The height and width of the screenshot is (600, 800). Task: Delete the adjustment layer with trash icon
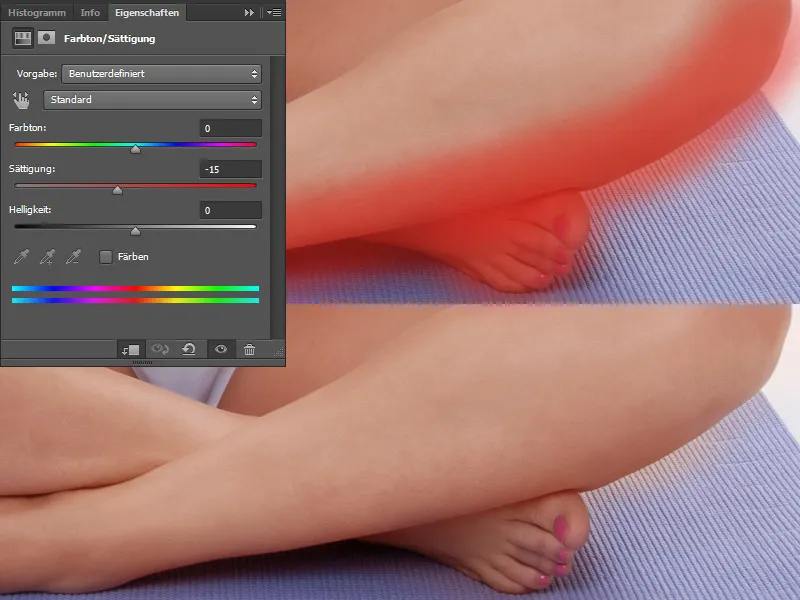pos(249,349)
